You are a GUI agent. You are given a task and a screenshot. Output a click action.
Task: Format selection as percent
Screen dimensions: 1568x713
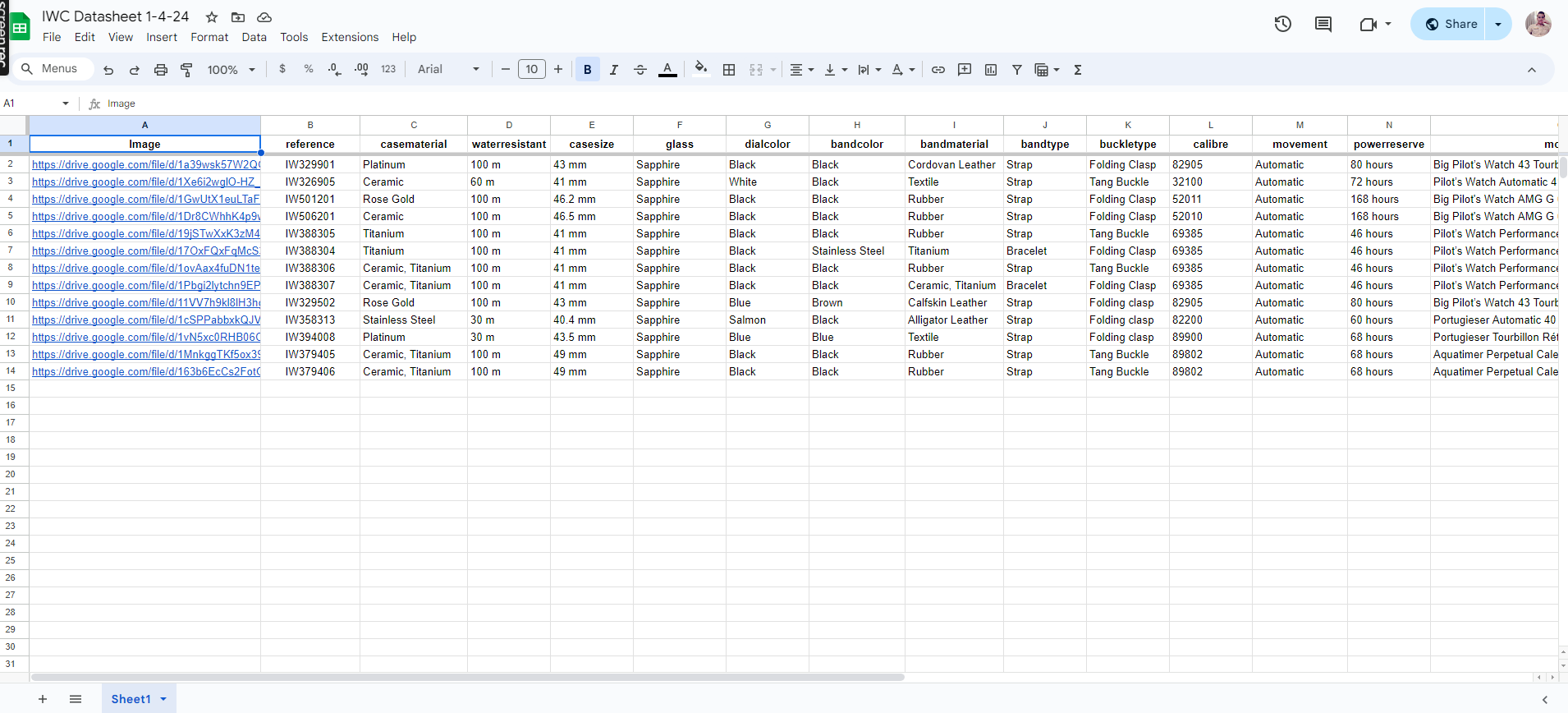(309, 70)
